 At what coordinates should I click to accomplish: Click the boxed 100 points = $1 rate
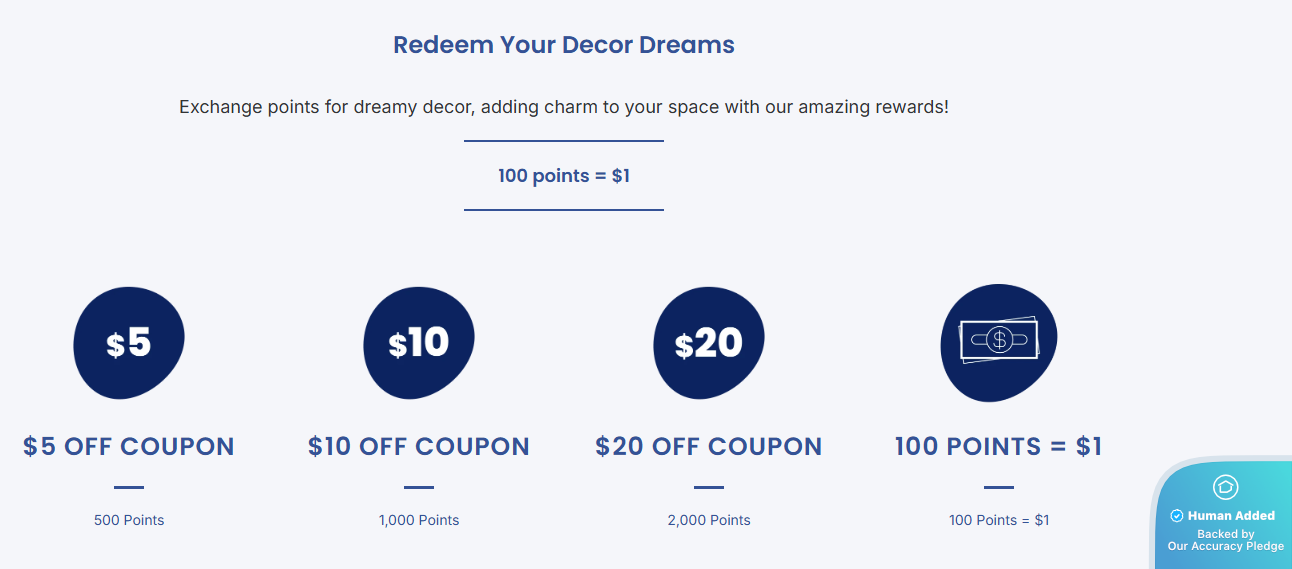564,176
